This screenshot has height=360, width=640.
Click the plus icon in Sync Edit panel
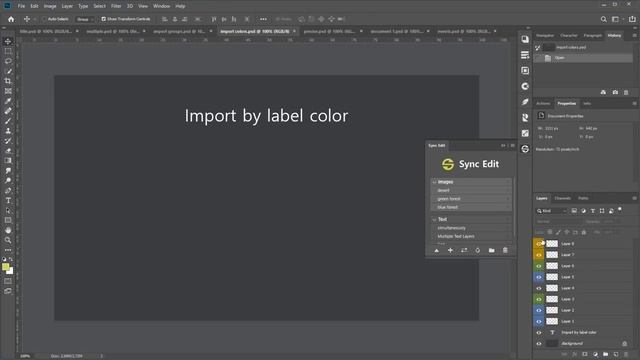450,250
